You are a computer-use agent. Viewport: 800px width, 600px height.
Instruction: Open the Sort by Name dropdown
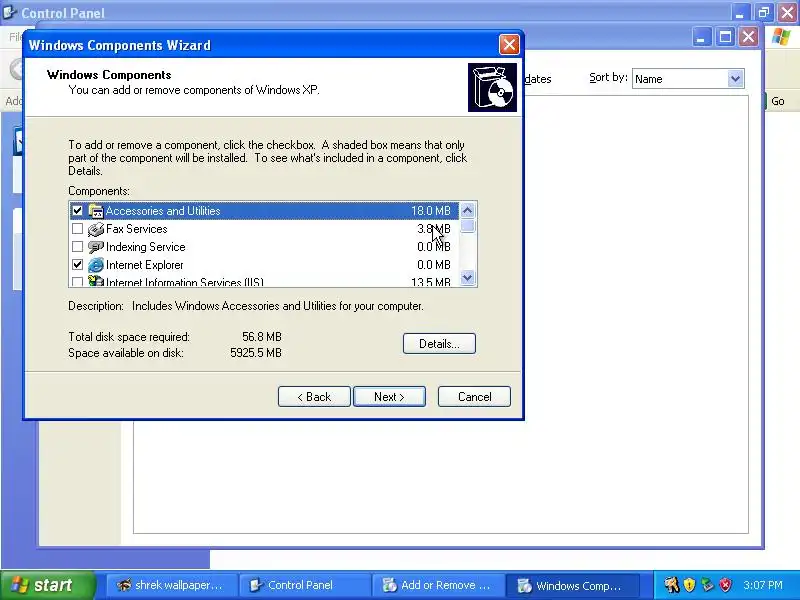(x=735, y=79)
